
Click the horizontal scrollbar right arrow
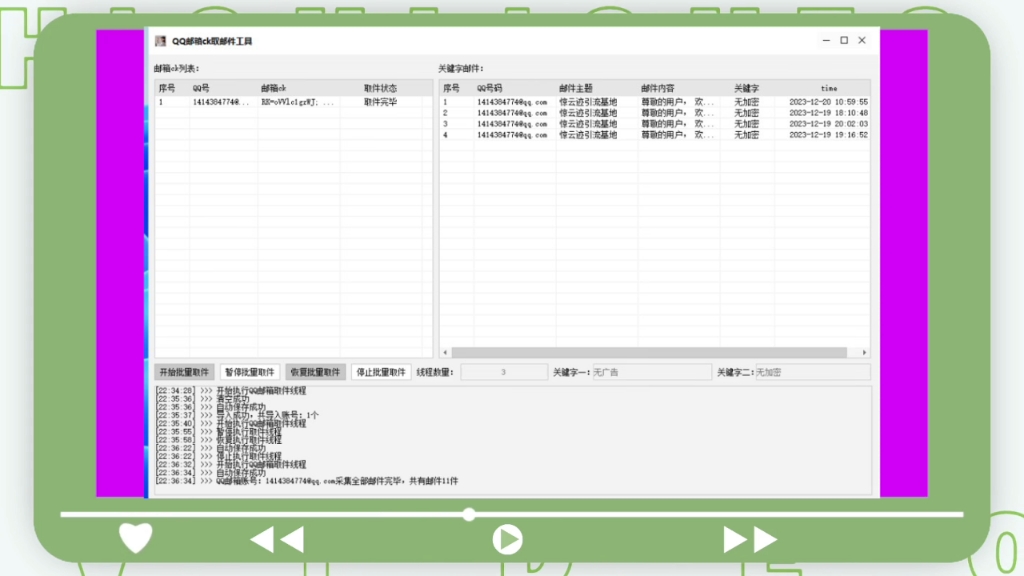[865, 353]
